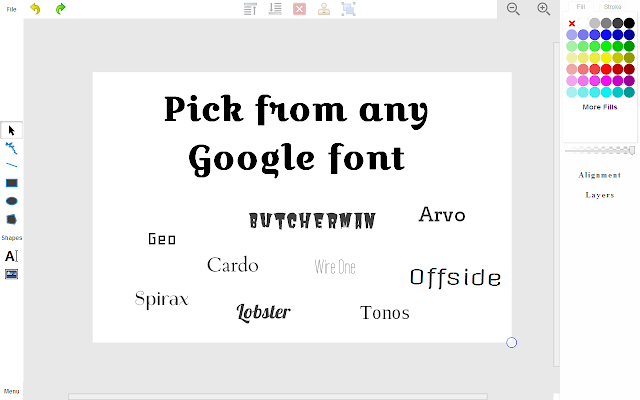Open More Fills options
This screenshot has width=640, height=400.
tap(600, 106)
